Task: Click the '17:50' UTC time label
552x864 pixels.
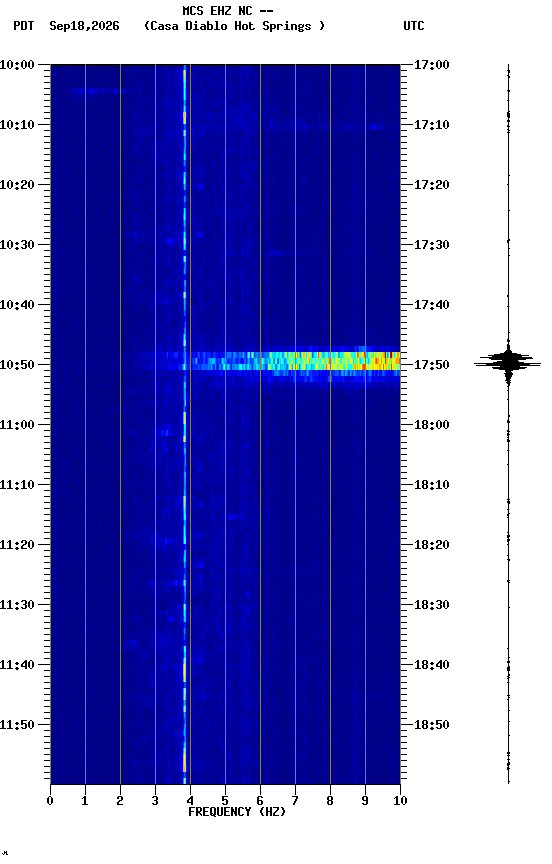Action: coord(432,365)
